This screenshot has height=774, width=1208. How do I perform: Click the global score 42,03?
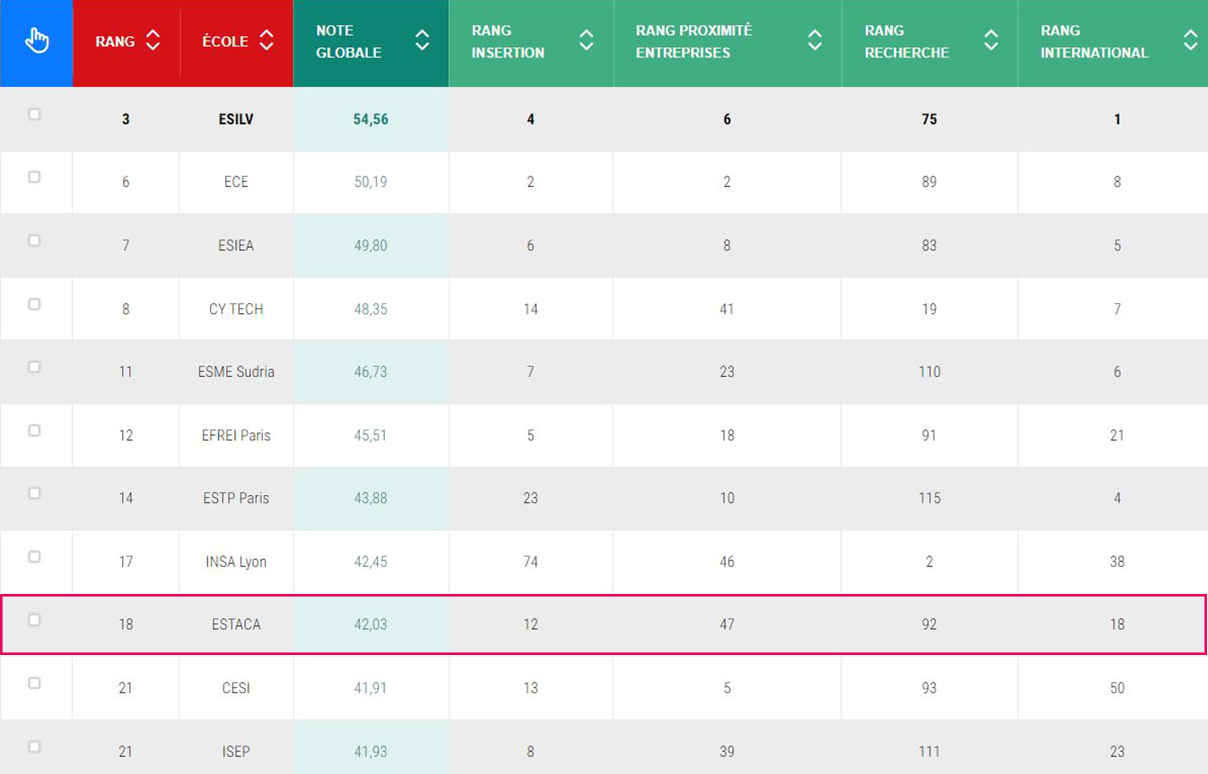[371, 624]
